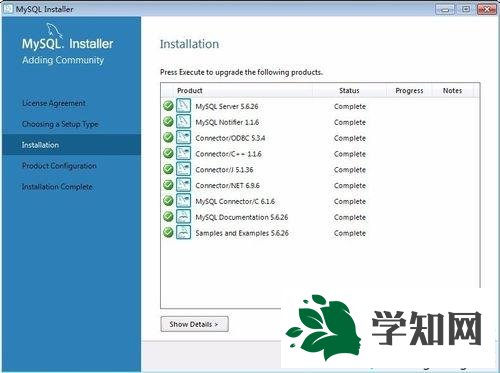Click Complete status for MySQL Connector/C 6.1.6
Screen dimensions: 500x373
tap(350, 202)
